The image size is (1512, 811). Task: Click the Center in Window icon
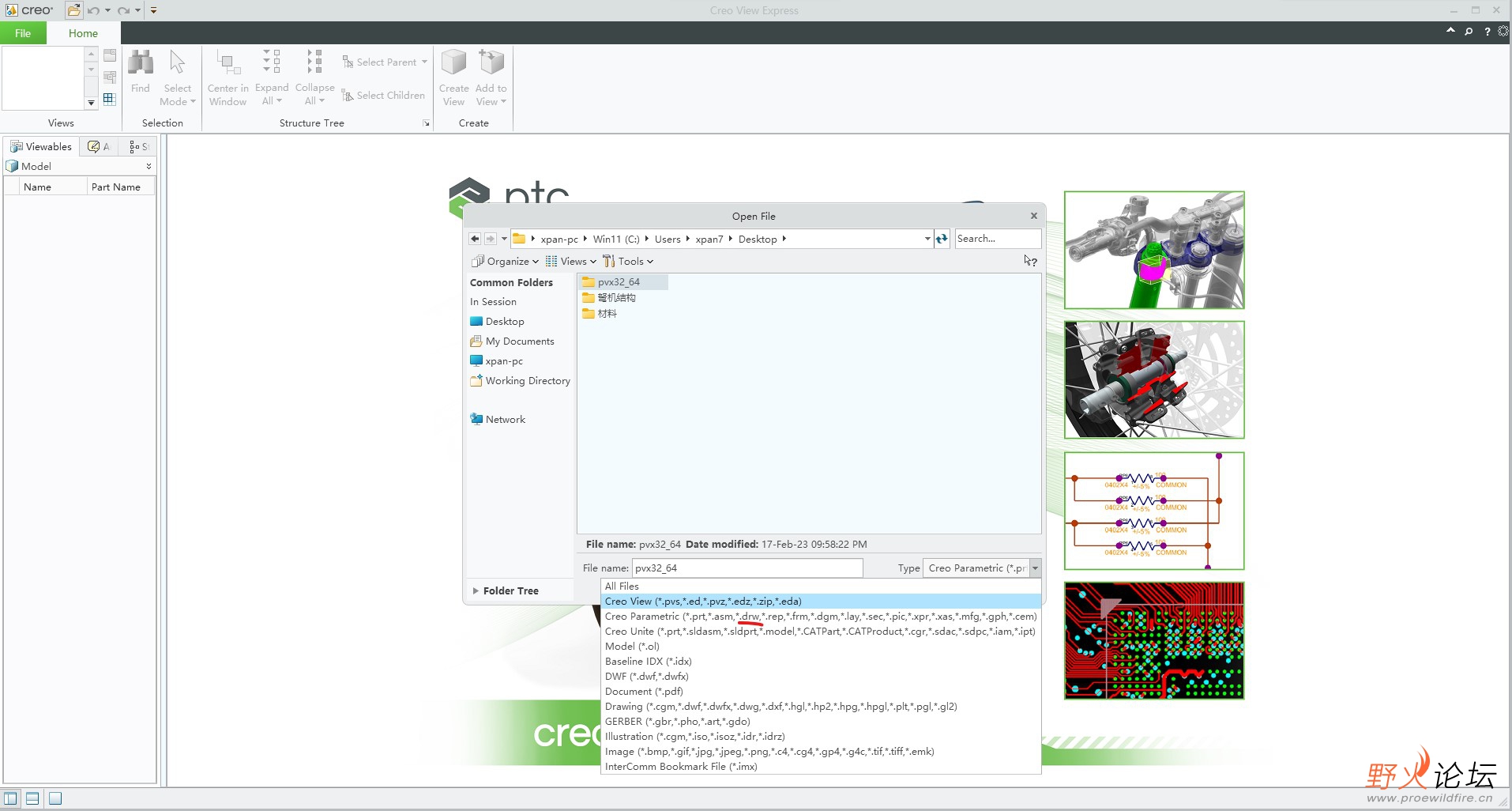point(228,64)
